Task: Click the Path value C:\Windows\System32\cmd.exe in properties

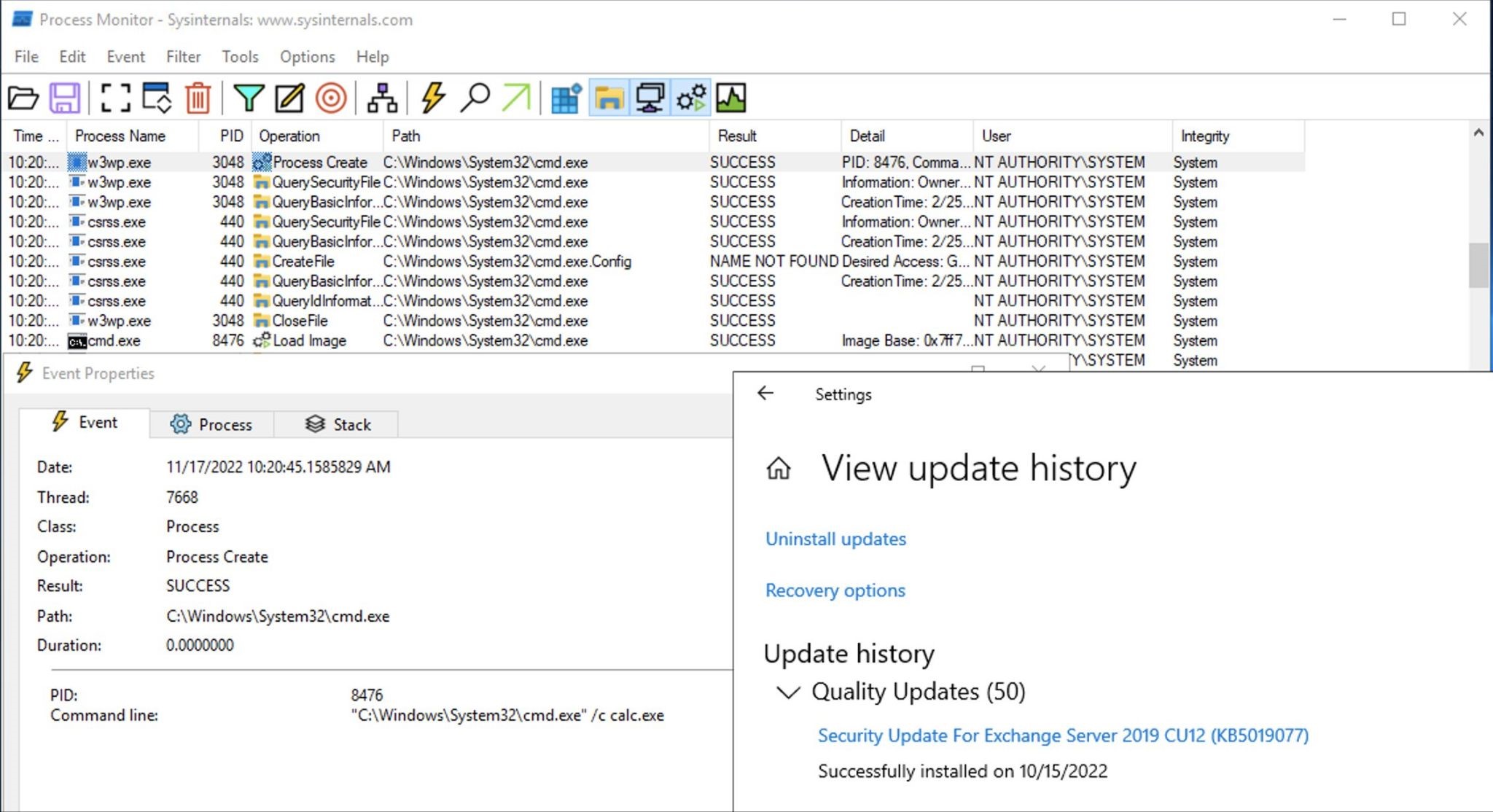Action: click(278, 617)
